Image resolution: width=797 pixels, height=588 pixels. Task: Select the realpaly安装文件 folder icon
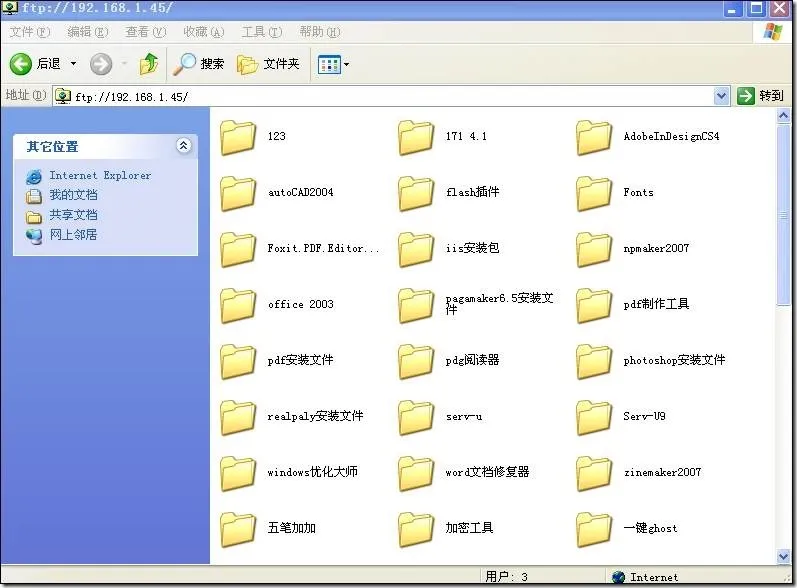[237, 417]
